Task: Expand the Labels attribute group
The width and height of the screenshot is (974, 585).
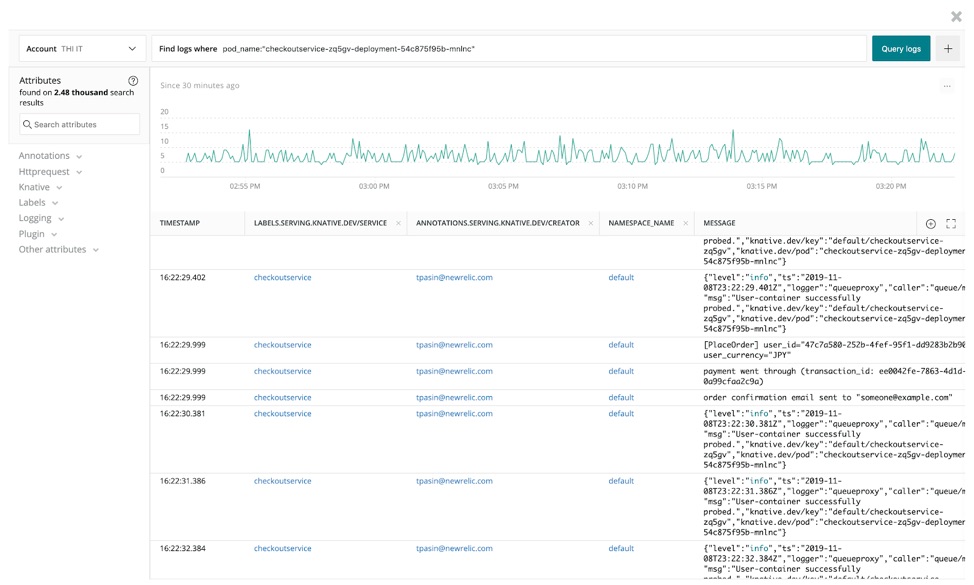Action: (x=38, y=202)
